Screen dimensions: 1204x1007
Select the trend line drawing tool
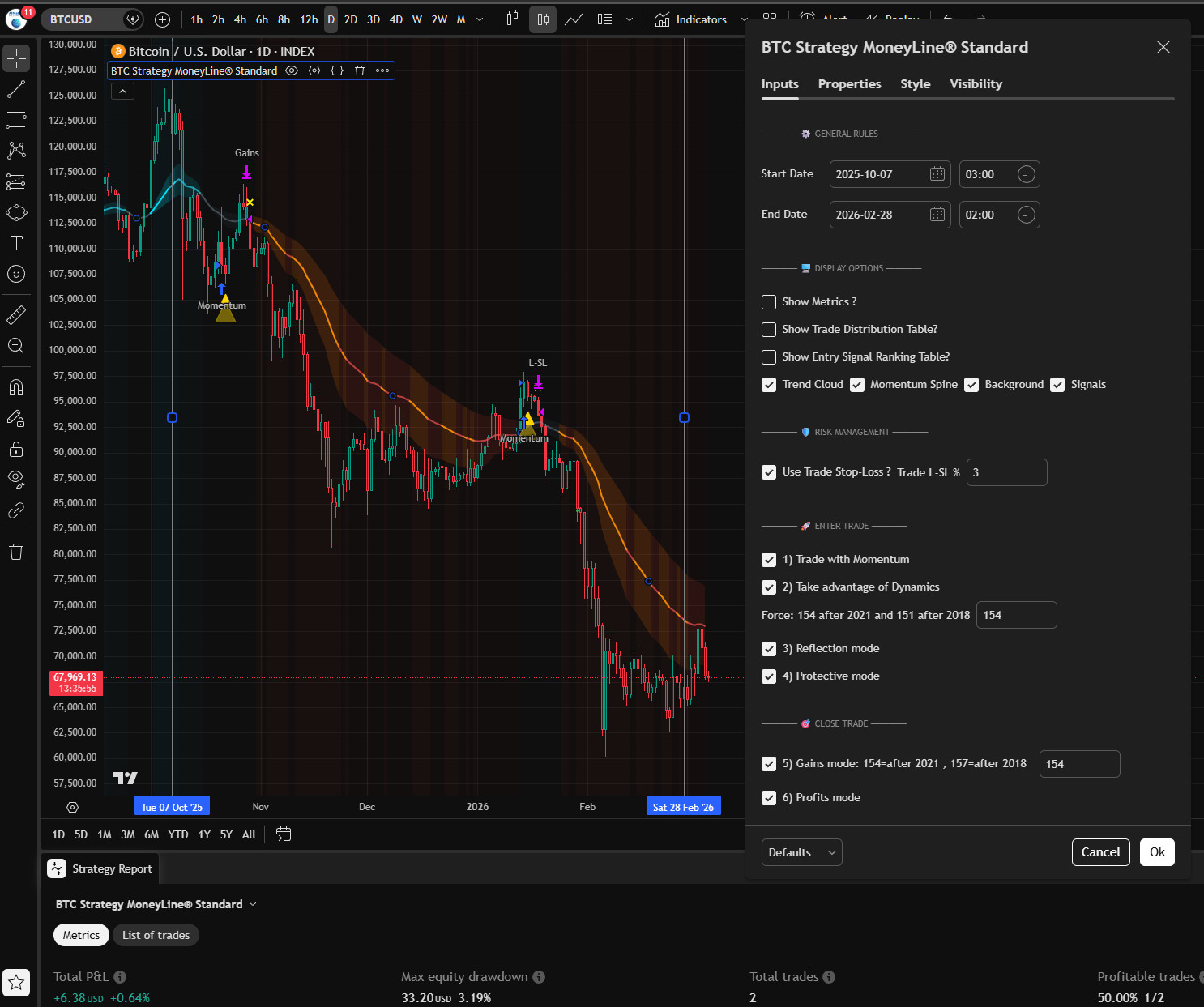tap(16, 89)
